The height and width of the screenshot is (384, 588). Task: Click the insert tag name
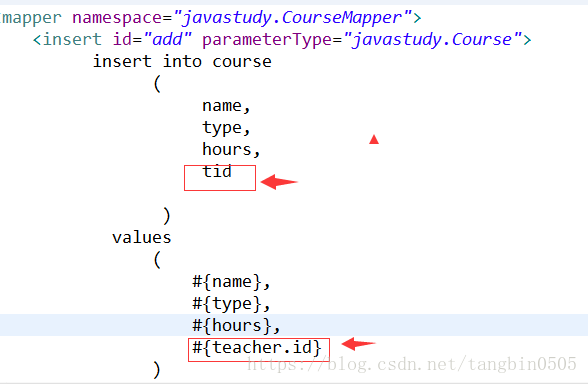coord(72,39)
